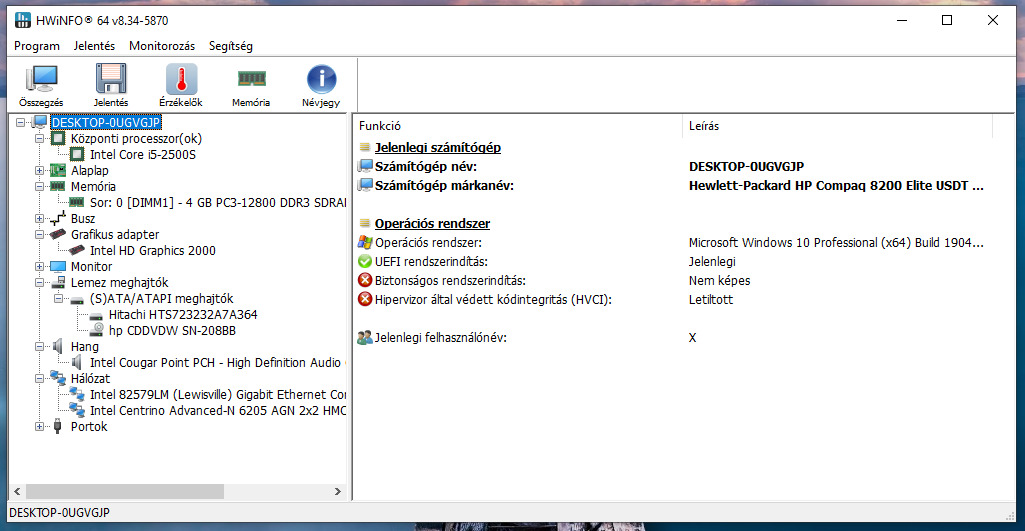The height and width of the screenshot is (531, 1025).
Task: Click the users icon at Jelenlegi felhasználónév
Action: point(365,338)
